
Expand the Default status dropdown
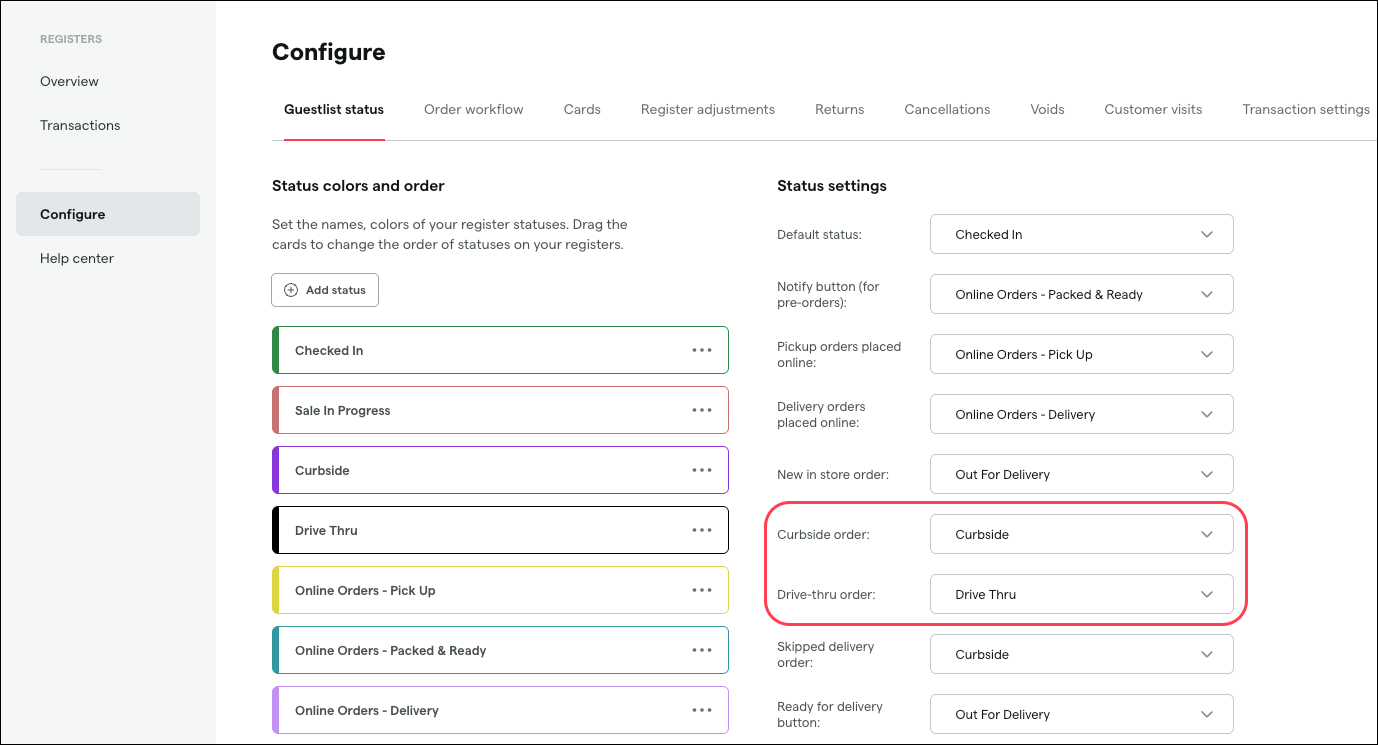coord(1081,234)
